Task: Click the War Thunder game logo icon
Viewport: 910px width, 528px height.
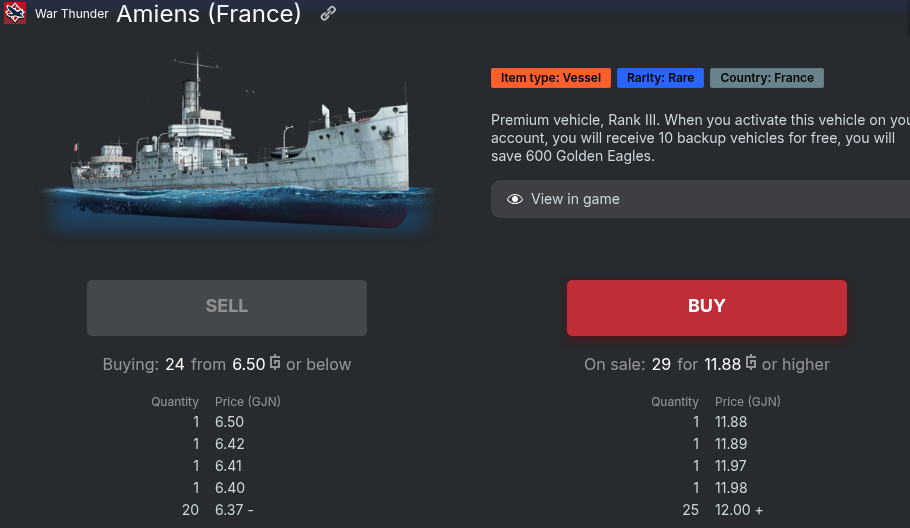Action: click(15, 14)
